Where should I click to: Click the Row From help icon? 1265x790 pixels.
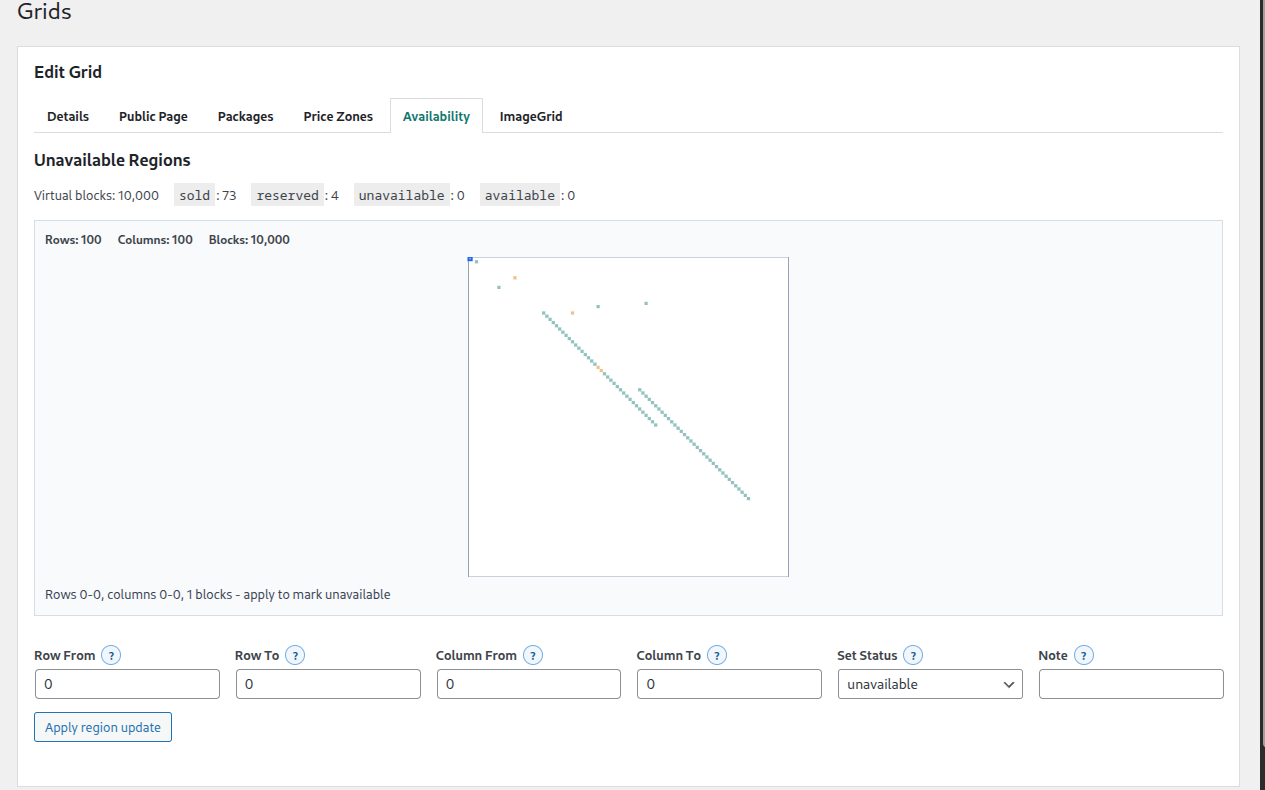[x=111, y=655]
